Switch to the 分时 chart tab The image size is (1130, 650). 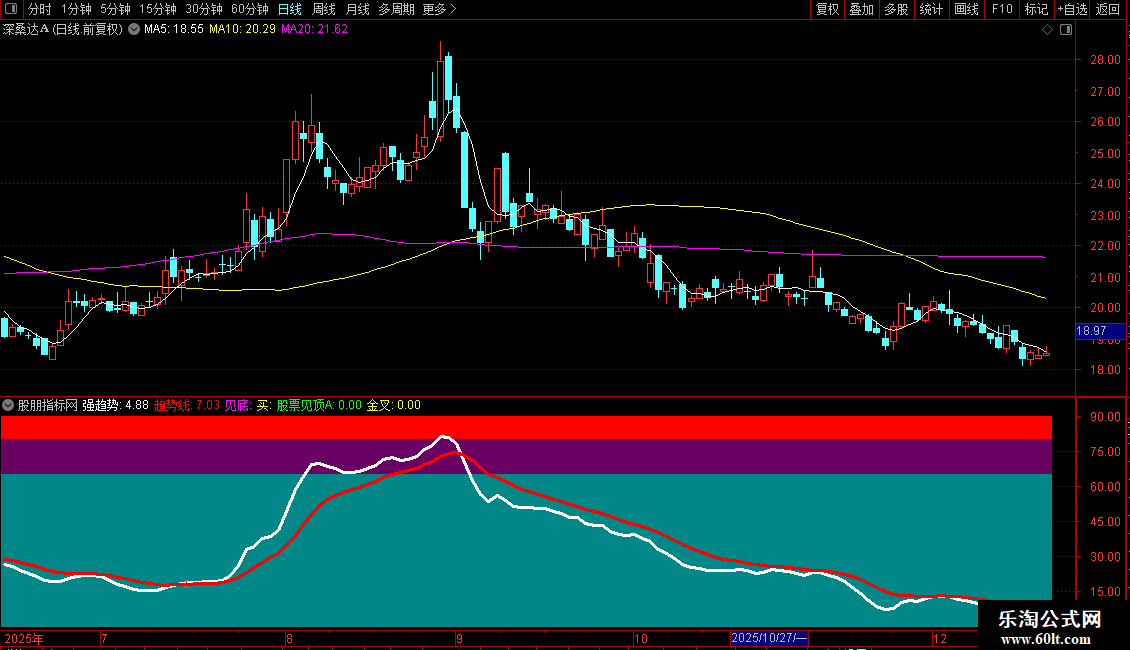(40, 9)
